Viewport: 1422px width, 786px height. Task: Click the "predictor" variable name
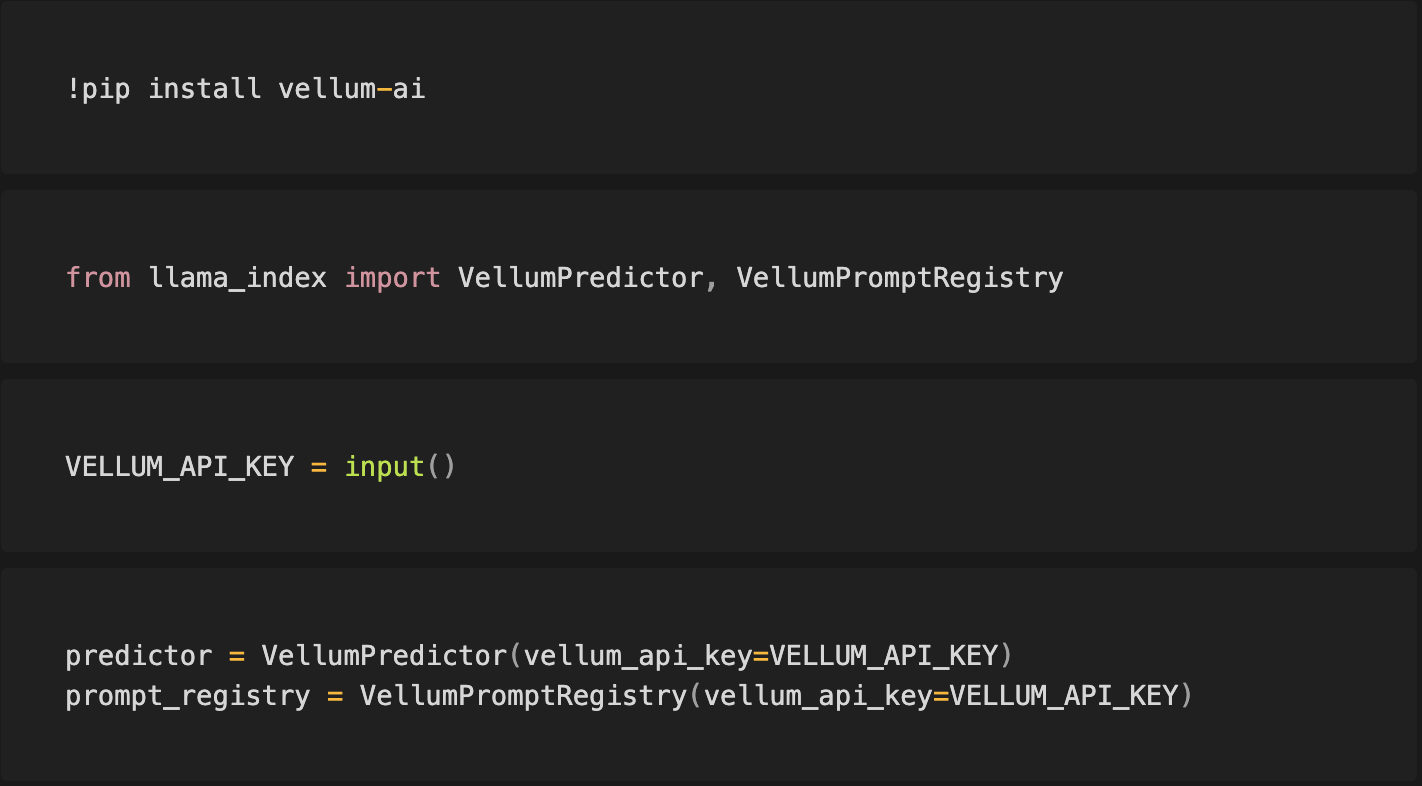tap(139, 656)
